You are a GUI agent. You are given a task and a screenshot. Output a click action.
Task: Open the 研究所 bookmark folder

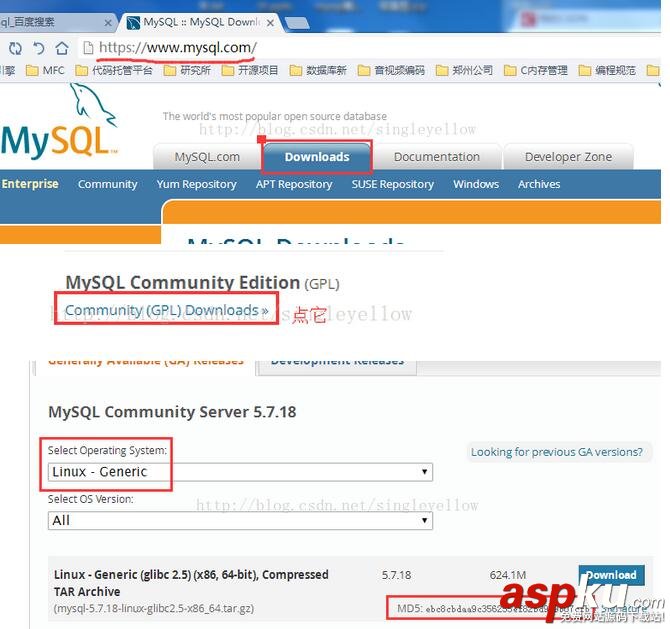(x=187, y=70)
